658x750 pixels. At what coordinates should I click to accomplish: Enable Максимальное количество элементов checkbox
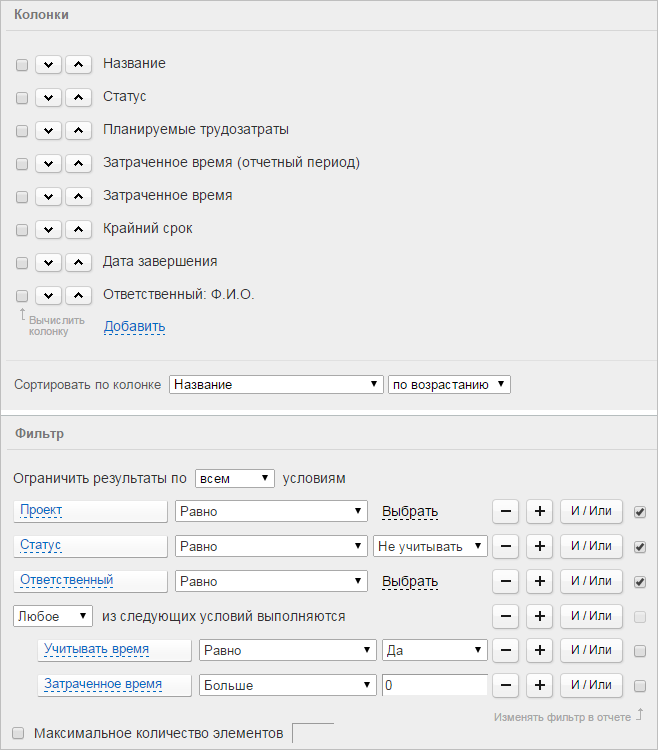pos(18,733)
